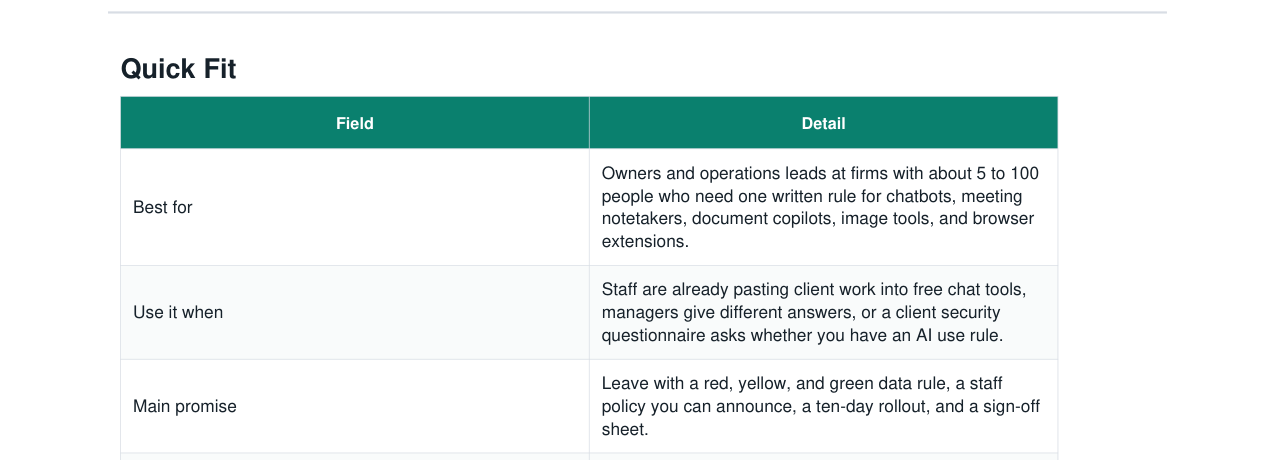Viewport: 1275px width, 460px height.
Task: Select the 'Leave with a red, yellow' detail text
Action: [x=821, y=406]
